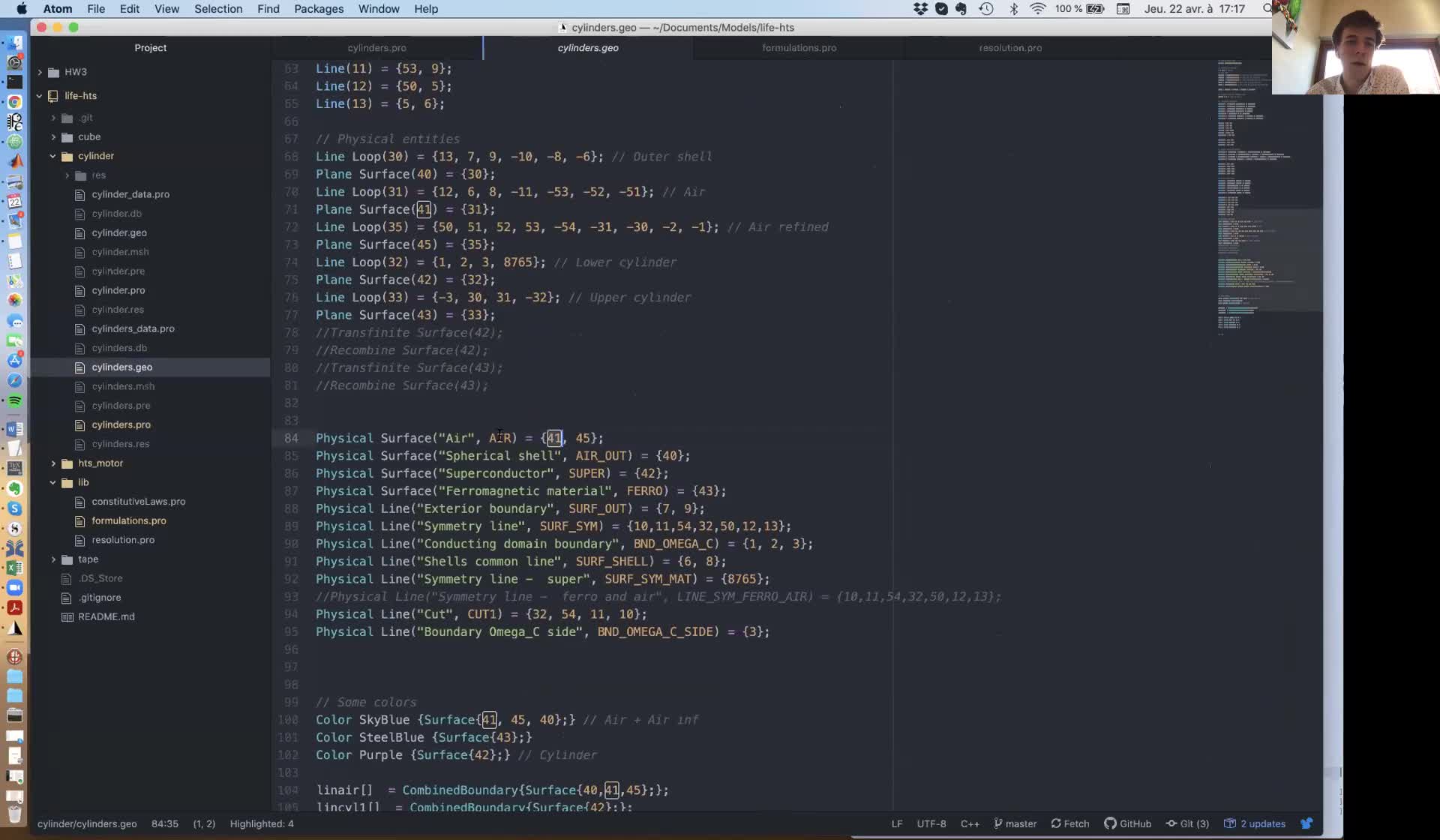Click the squirrel icon in status bar
The width and height of the screenshot is (1440, 840).
coord(1306,823)
